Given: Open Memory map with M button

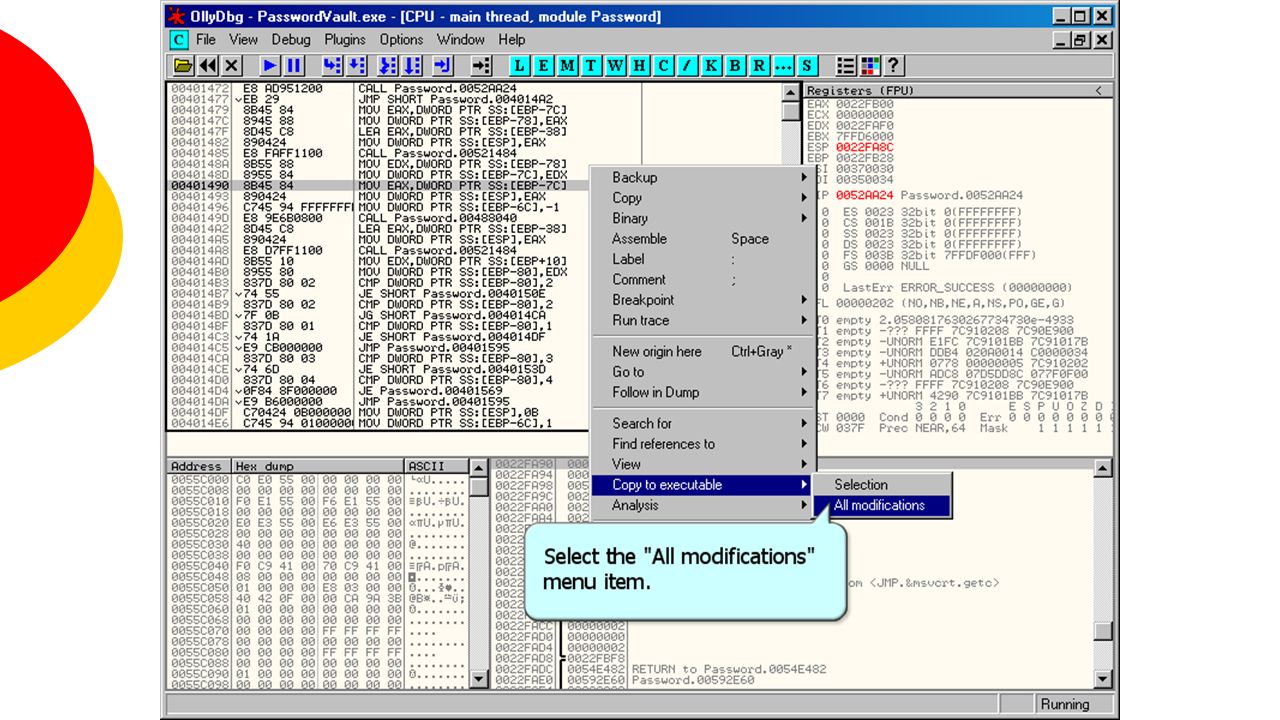Looking at the screenshot, I should (x=567, y=66).
